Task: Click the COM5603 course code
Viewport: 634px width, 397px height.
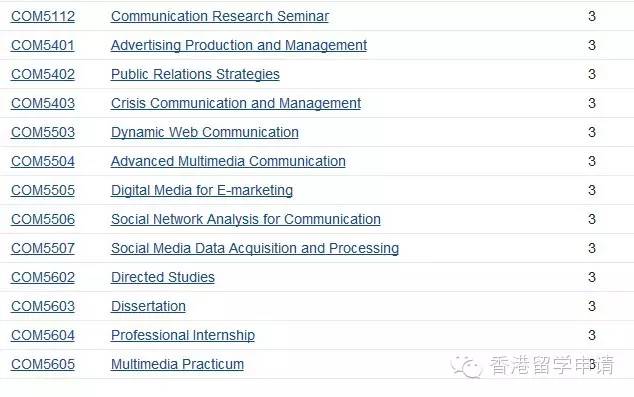Action: pyautogui.click(x=43, y=306)
